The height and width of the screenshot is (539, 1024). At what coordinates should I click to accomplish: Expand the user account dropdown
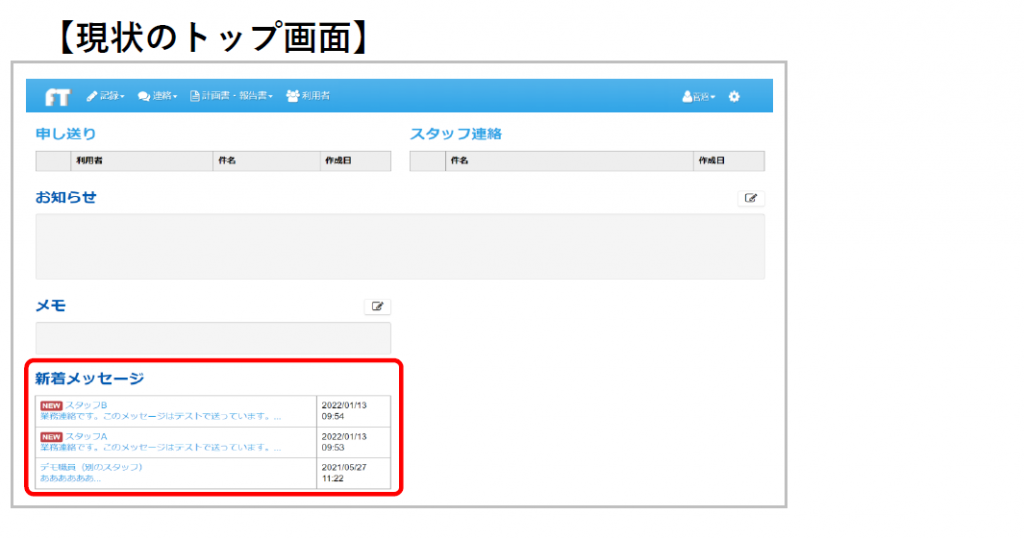pos(699,97)
